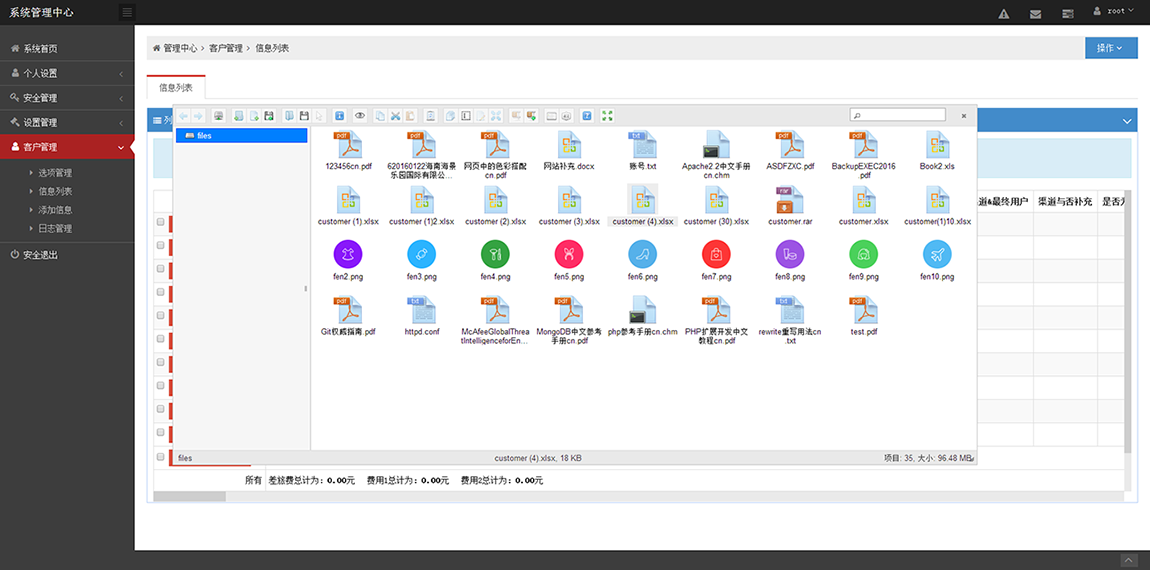The height and width of the screenshot is (570, 1150).
Task: Click the back arrow in file manager toolbar
Action: click(x=183, y=116)
